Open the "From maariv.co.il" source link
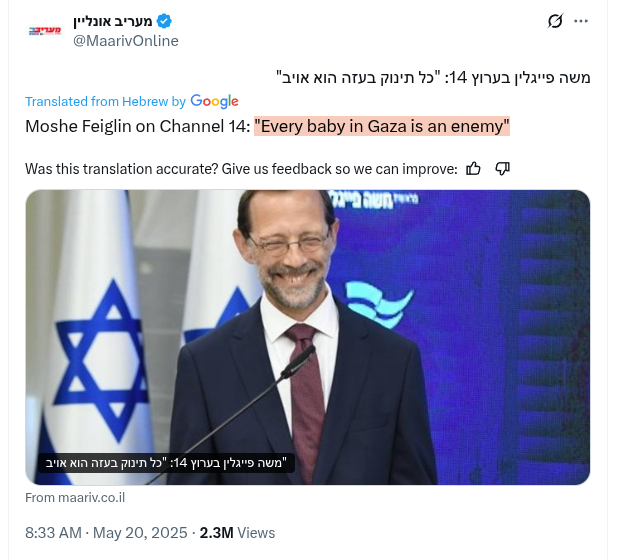617x560 pixels. tap(75, 497)
